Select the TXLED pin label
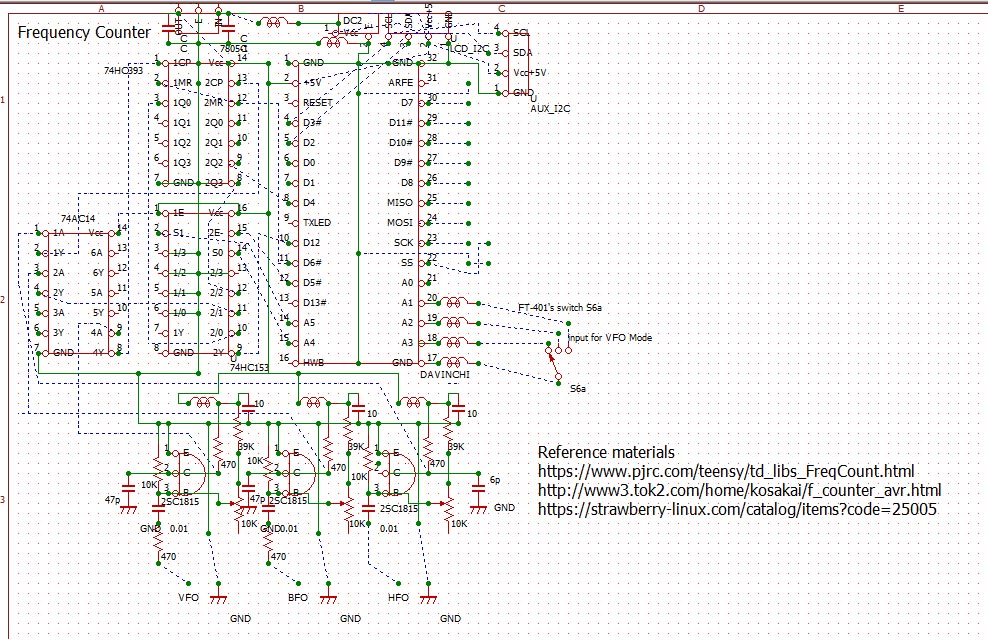 316,222
